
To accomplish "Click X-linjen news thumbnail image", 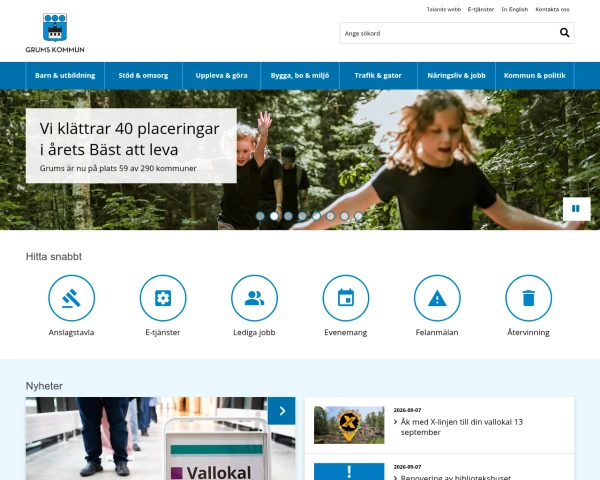I will [x=349, y=425].
